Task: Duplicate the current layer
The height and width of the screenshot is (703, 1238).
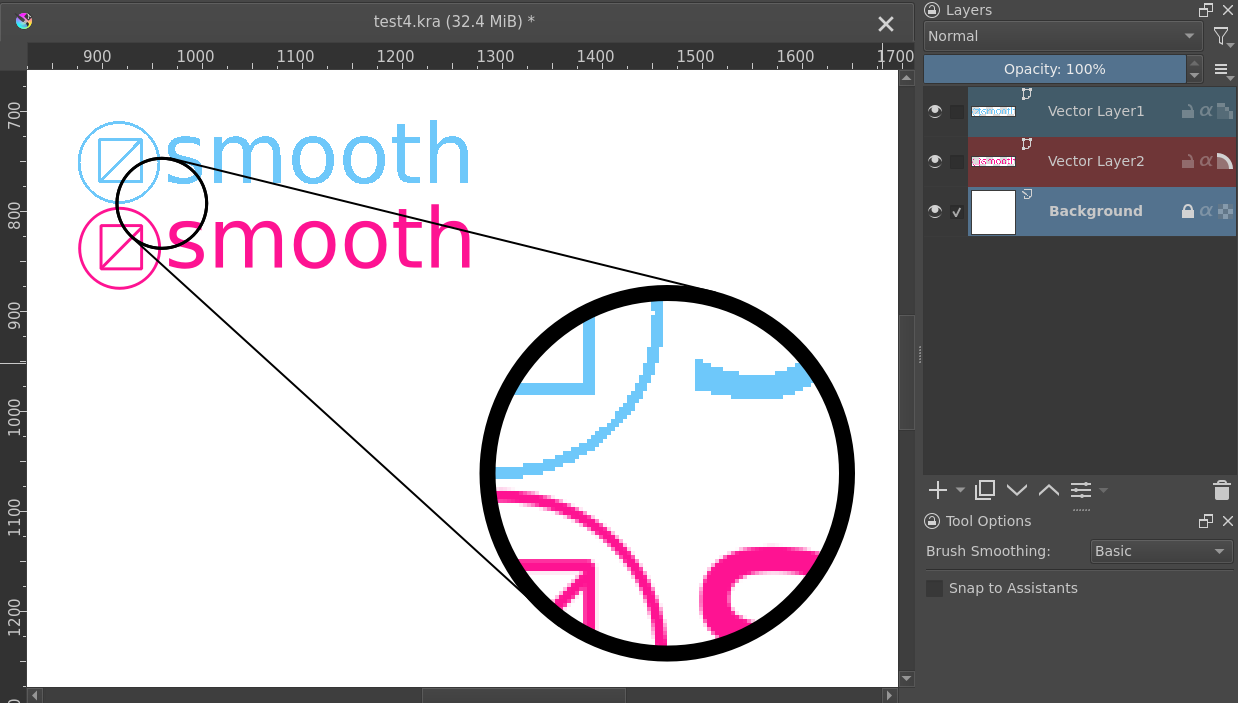Action: [x=985, y=490]
